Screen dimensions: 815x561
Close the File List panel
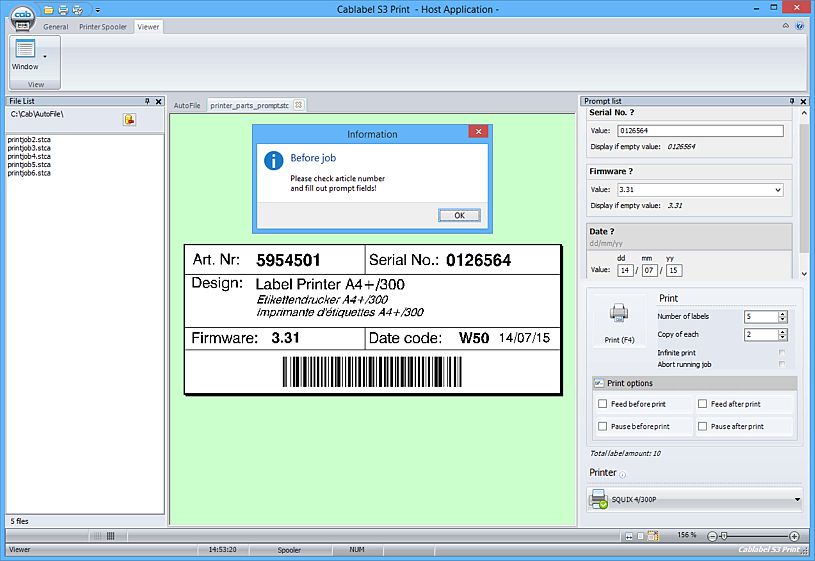(x=159, y=101)
